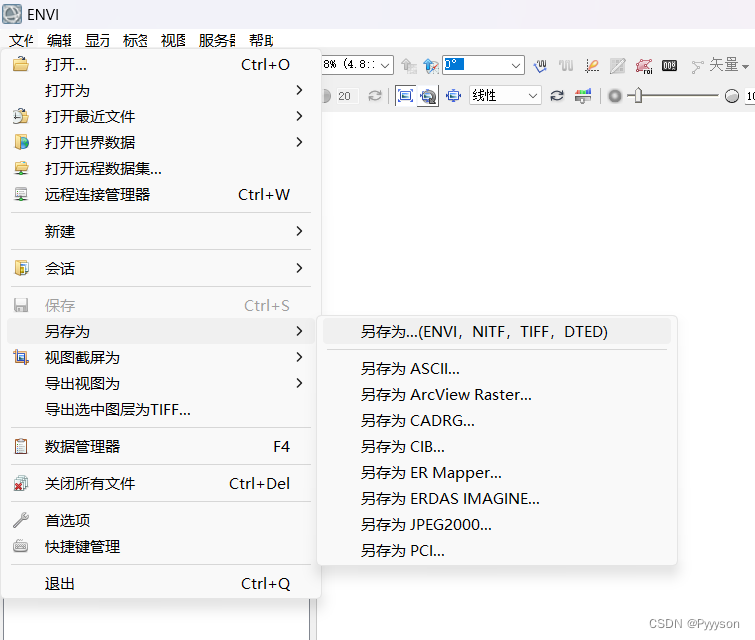The height and width of the screenshot is (640, 755).
Task: Open the ROI tool icon
Action: 644,65
